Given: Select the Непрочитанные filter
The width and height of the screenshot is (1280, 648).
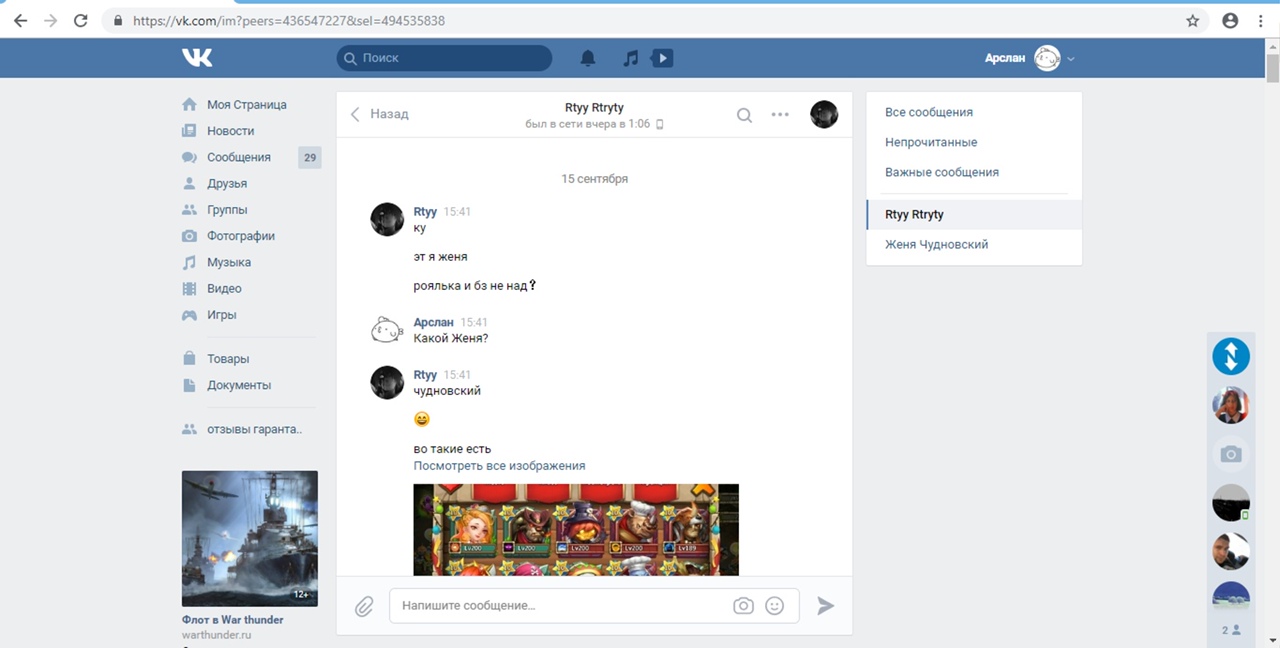Looking at the screenshot, I should click(x=931, y=142).
